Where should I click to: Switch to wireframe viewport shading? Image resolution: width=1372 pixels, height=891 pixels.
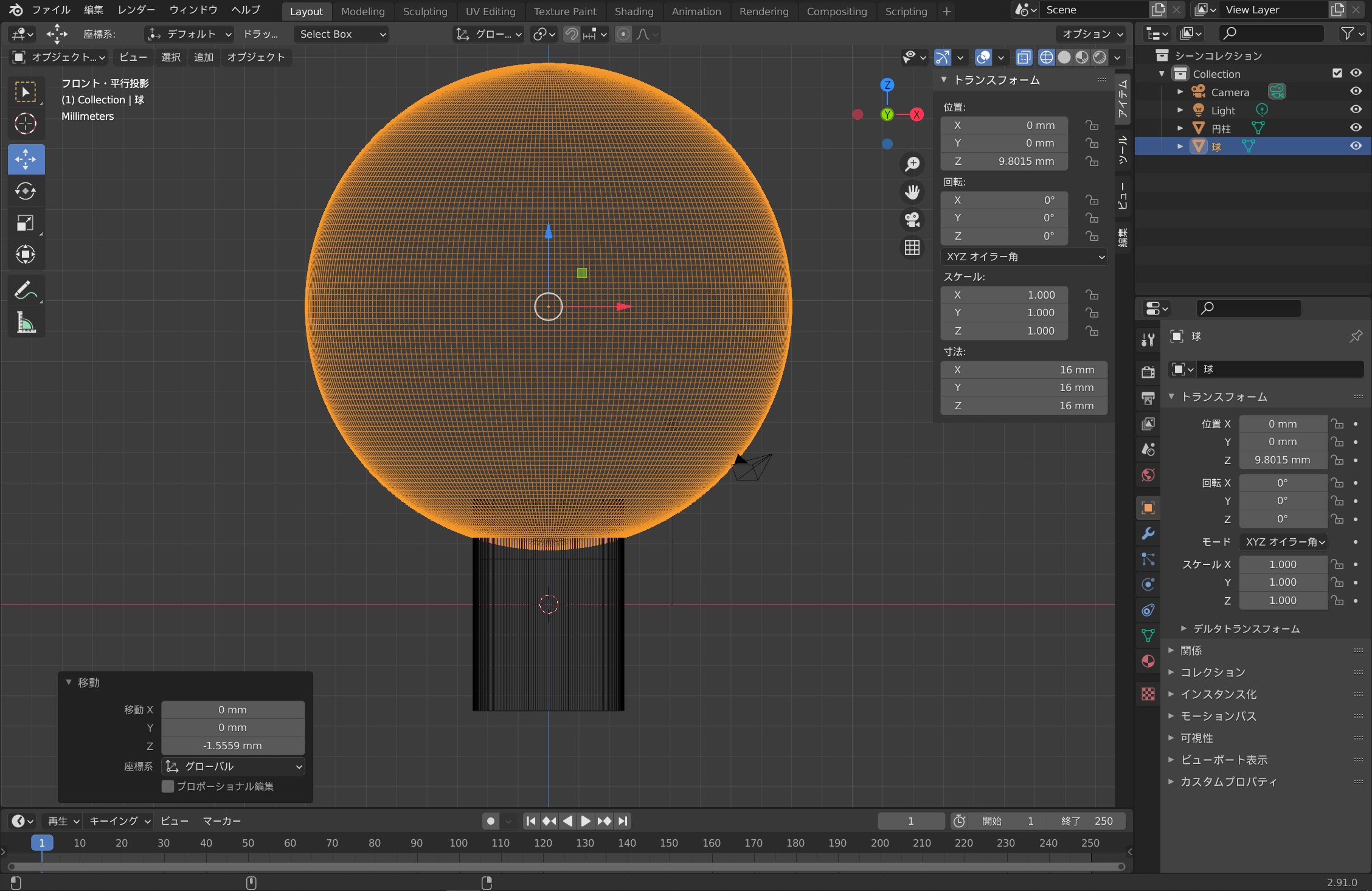click(1046, 57)
